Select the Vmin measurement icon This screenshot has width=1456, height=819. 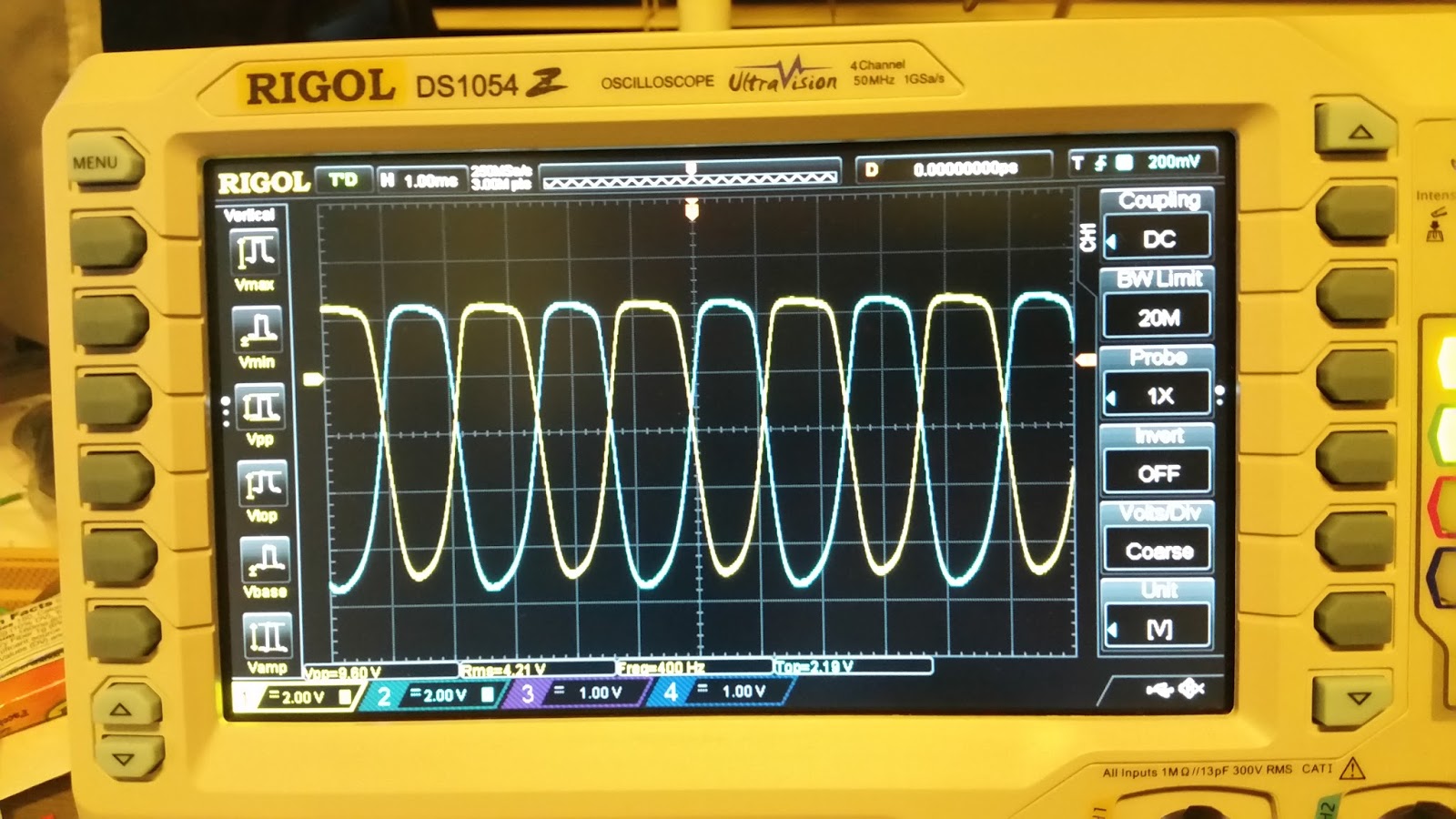[257, 329]
